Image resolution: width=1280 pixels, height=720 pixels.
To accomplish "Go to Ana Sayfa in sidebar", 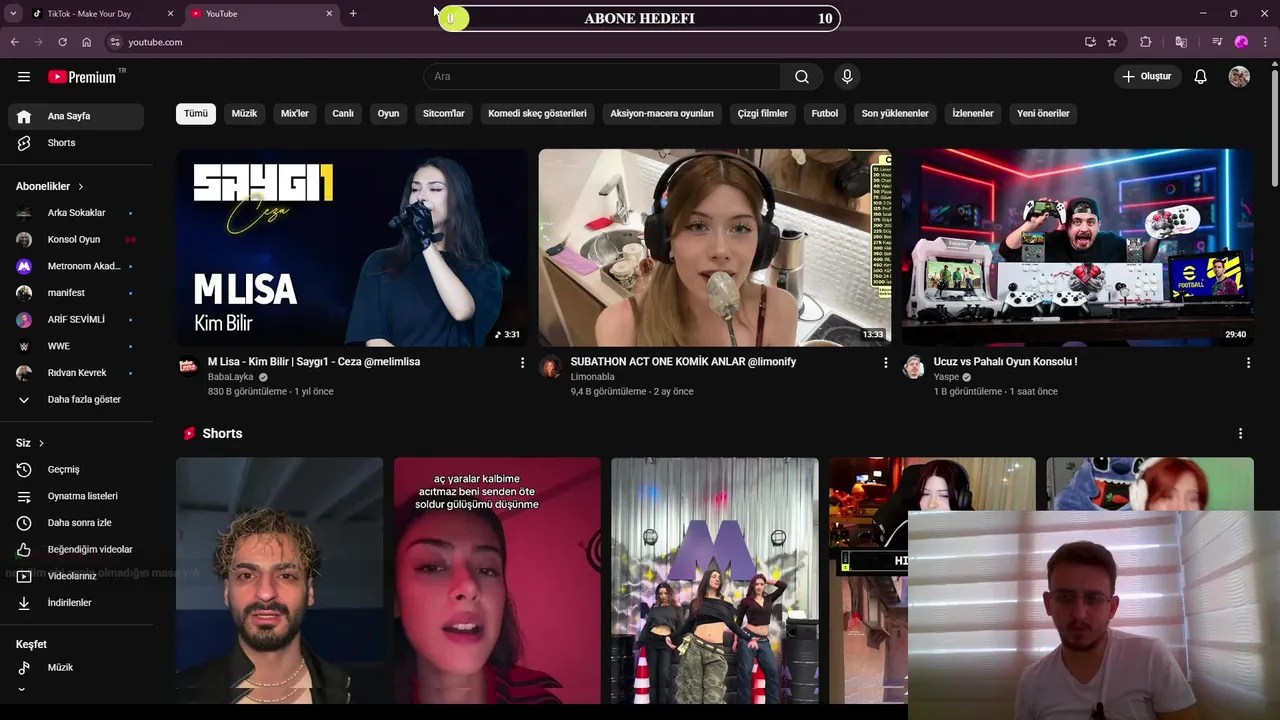I will click(x=76, y=116).
